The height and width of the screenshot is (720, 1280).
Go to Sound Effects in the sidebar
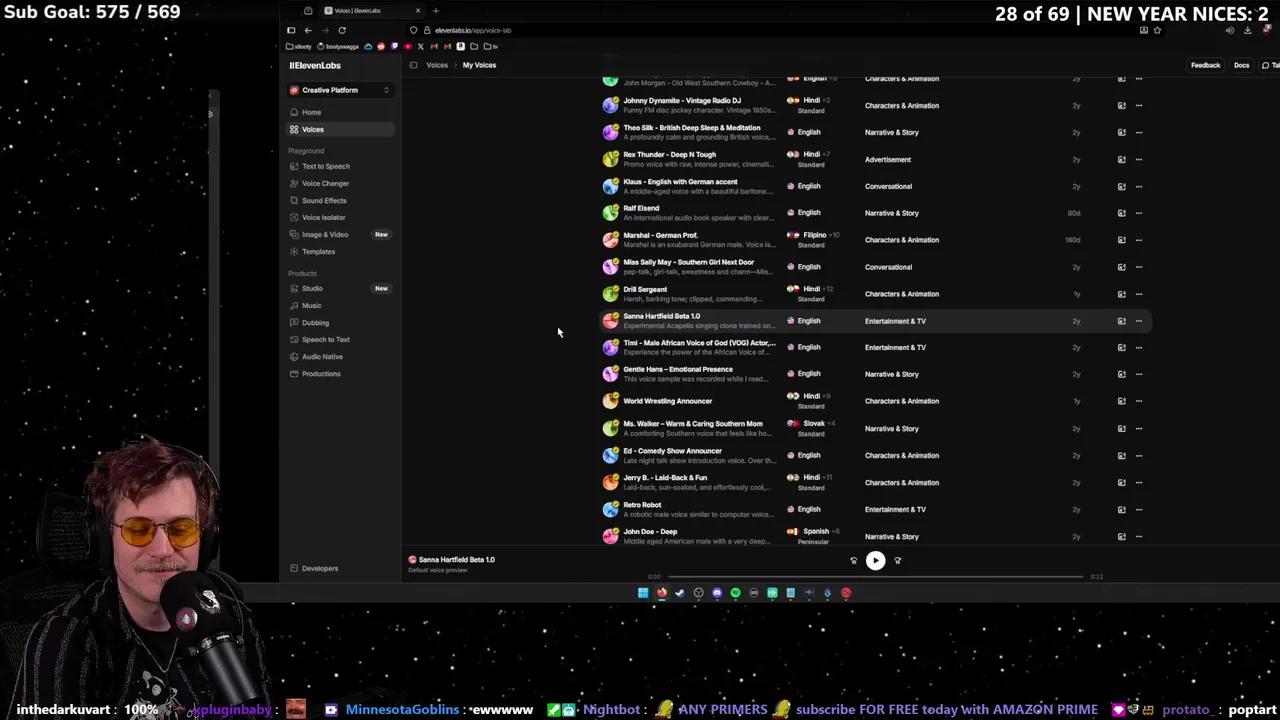pyautogui.click(x=324, y=200)
